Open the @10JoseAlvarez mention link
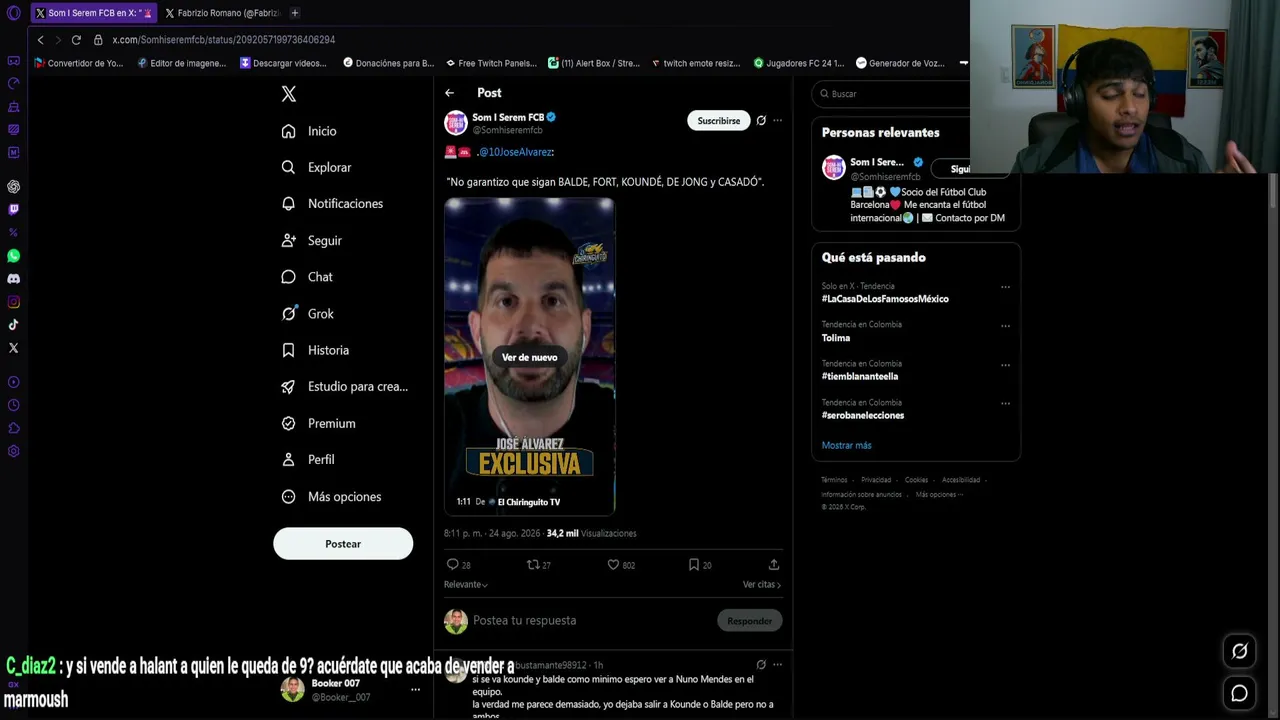 (515, 152)
